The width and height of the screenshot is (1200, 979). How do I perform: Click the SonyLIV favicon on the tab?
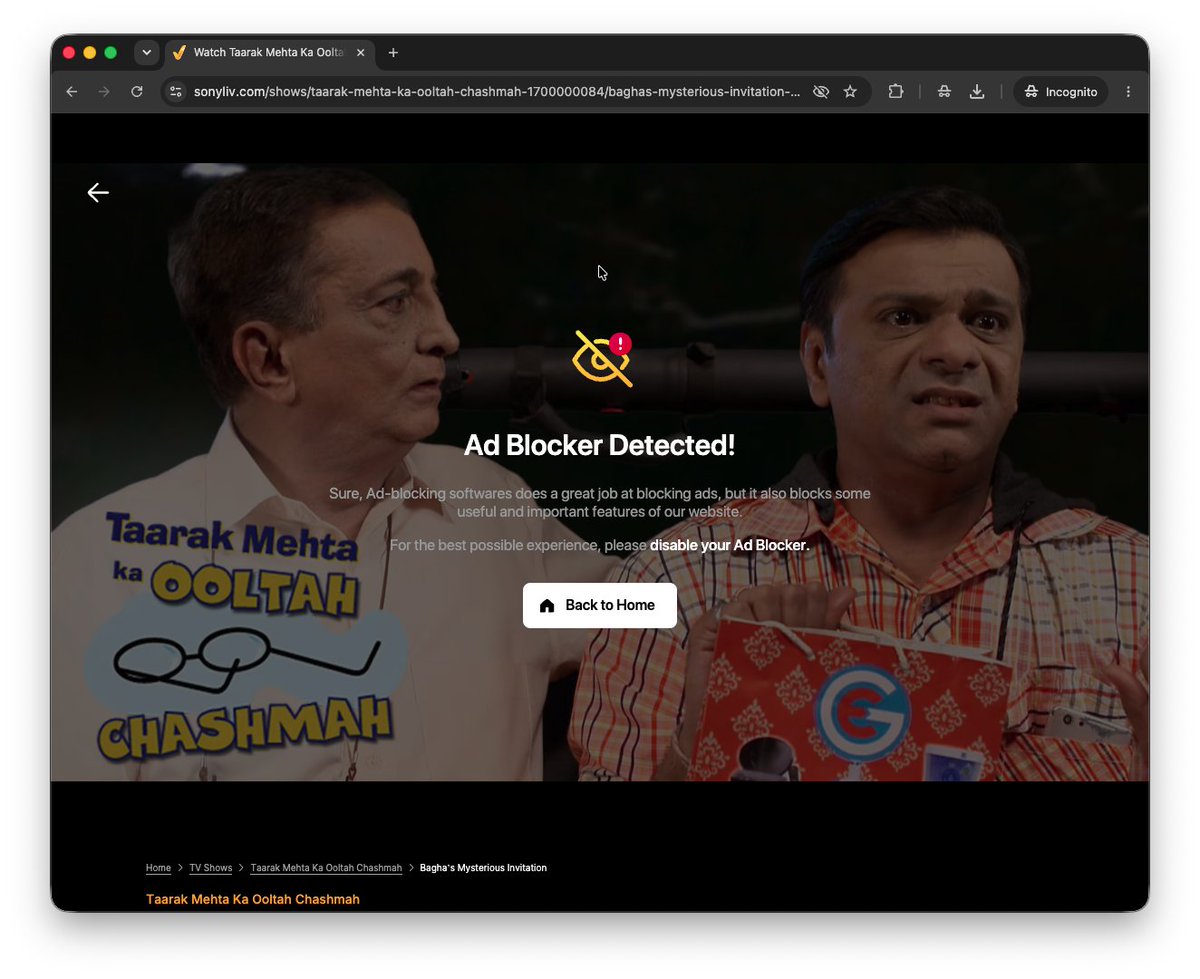click(x=180, y=53)
